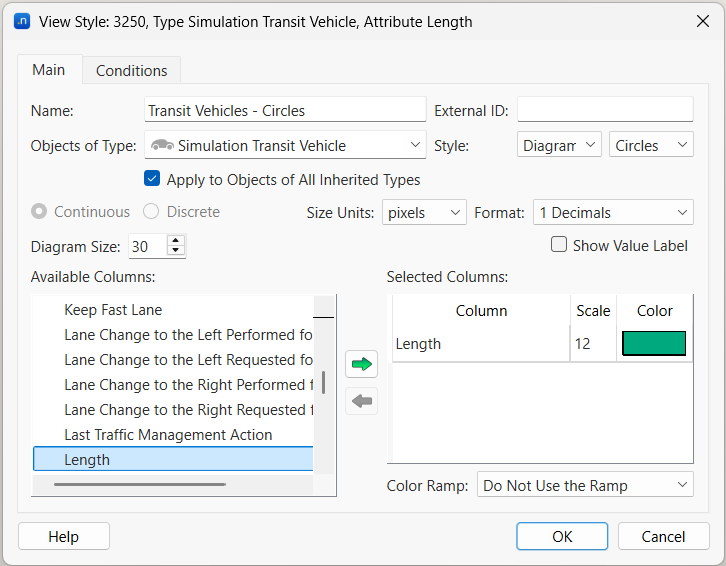Increase Diagram Size with up arrow
The width and height of the screenshot is (726, 566).
pyautogui.click(x=176, y=241)
